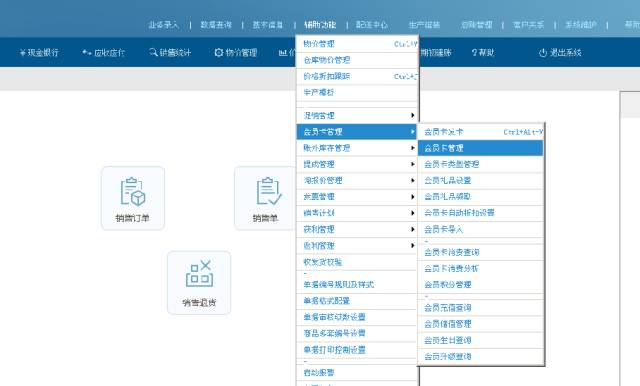Open 现金银行 in the toolbar
The height and width of the screenshot is (386, 640).
tap(39, 52)
